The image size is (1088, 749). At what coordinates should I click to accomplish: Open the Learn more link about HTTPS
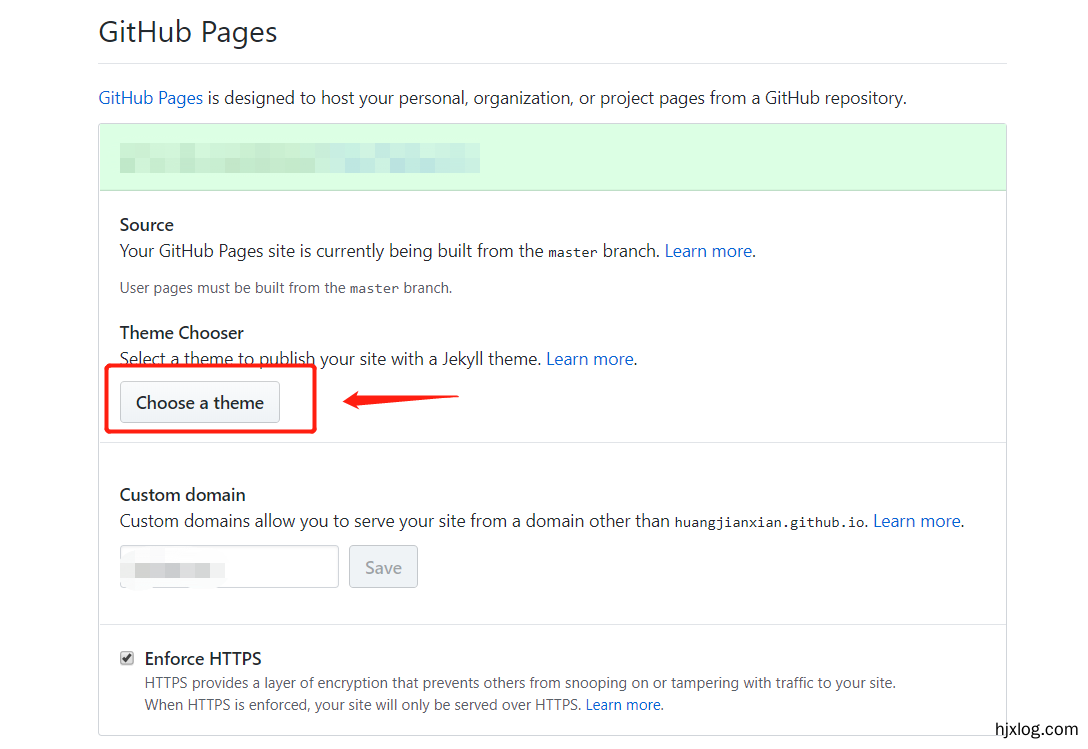point(623,705)
